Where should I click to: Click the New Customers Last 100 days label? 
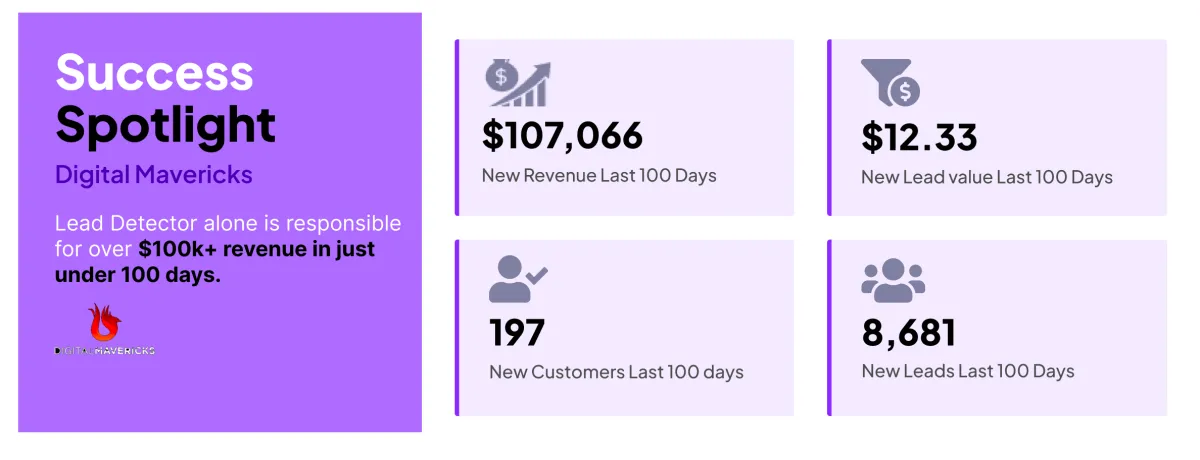[x=616, y=372]
